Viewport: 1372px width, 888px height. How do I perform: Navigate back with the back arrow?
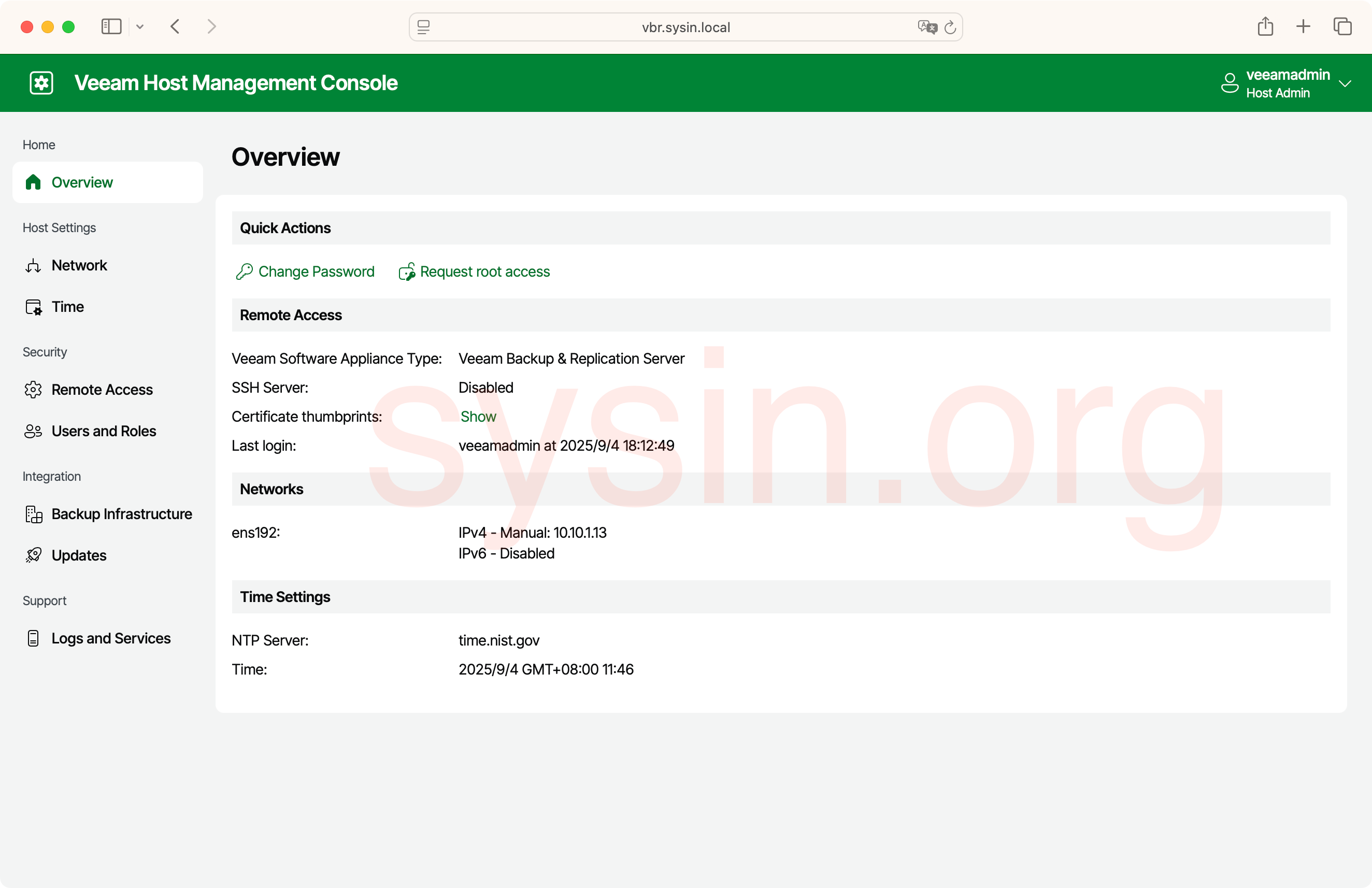pos(175,26)
